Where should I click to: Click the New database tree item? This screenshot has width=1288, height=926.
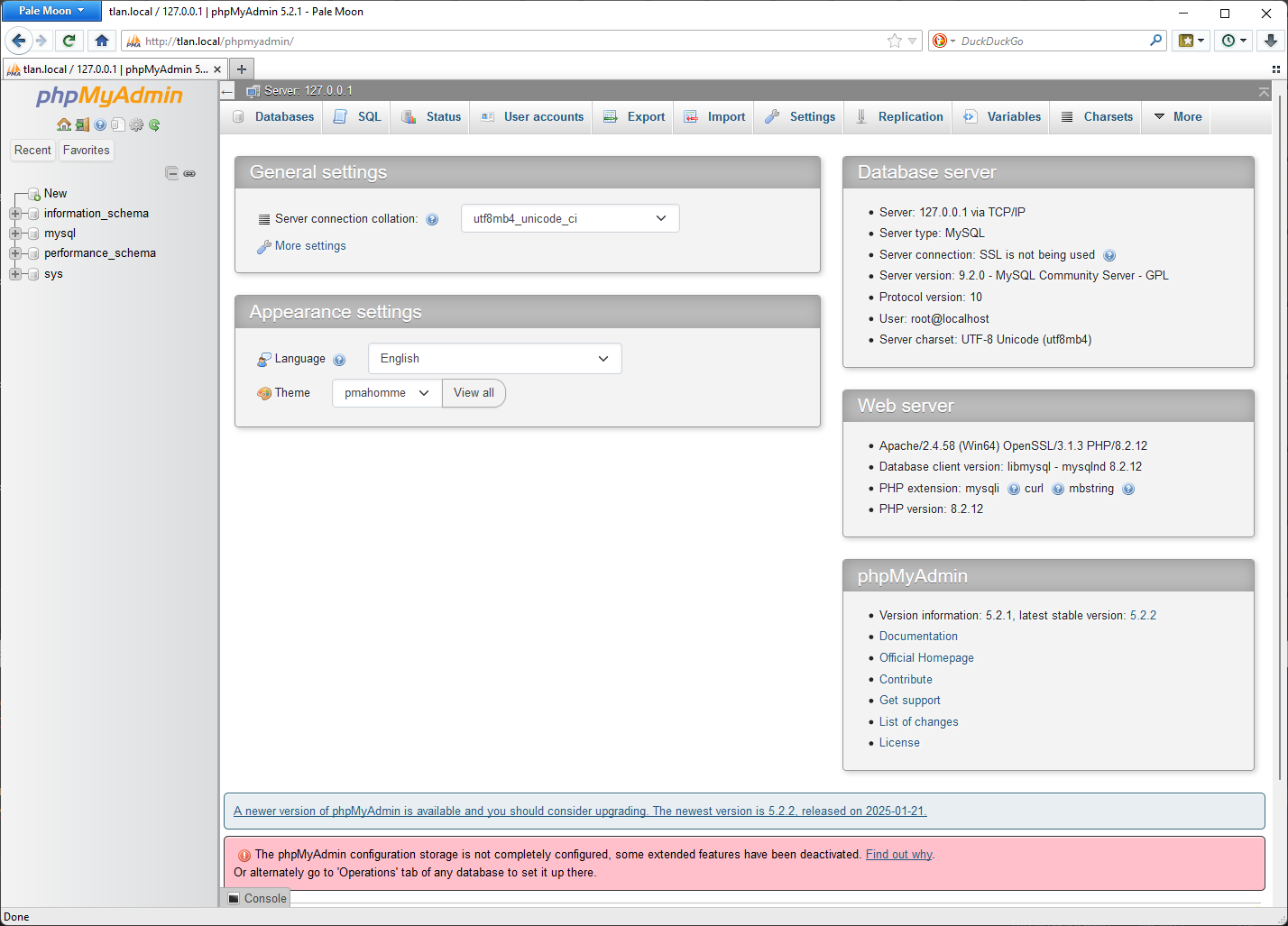(55, 194)
